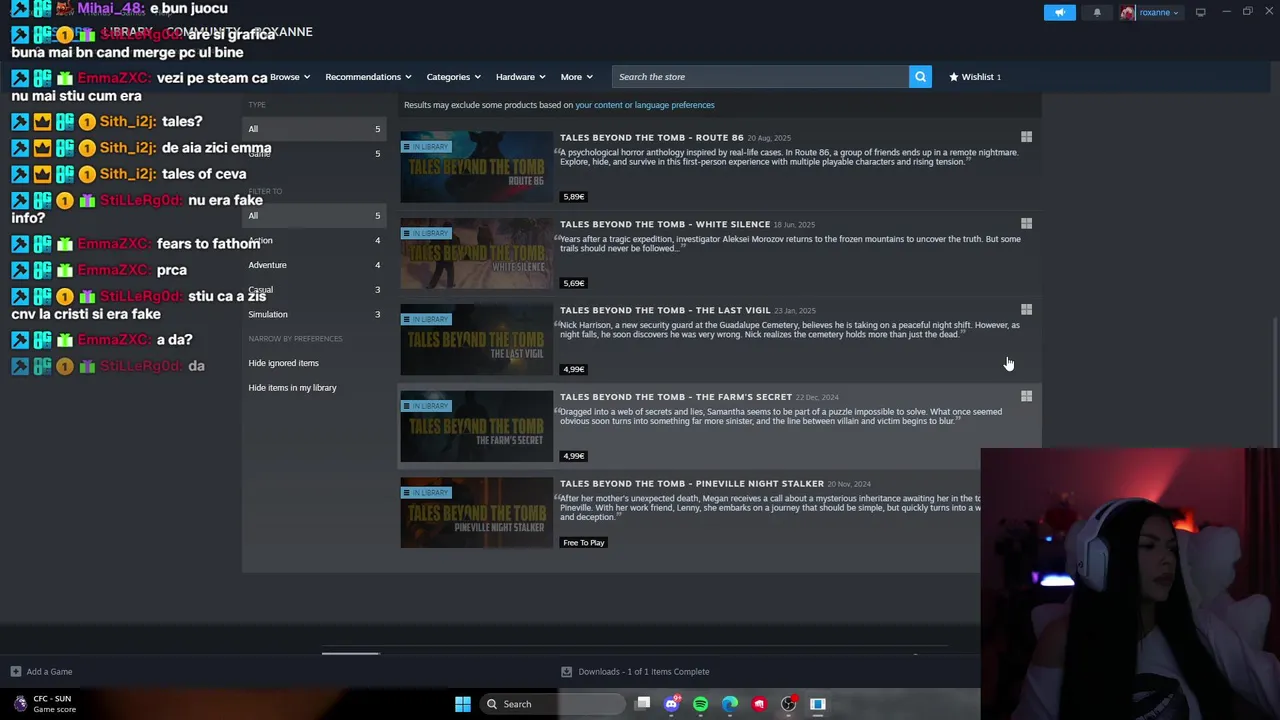The image size is (1280, 720).
Task: Click the In Library badge on Pineville Night Stalker
Action: tap(426, 493)
